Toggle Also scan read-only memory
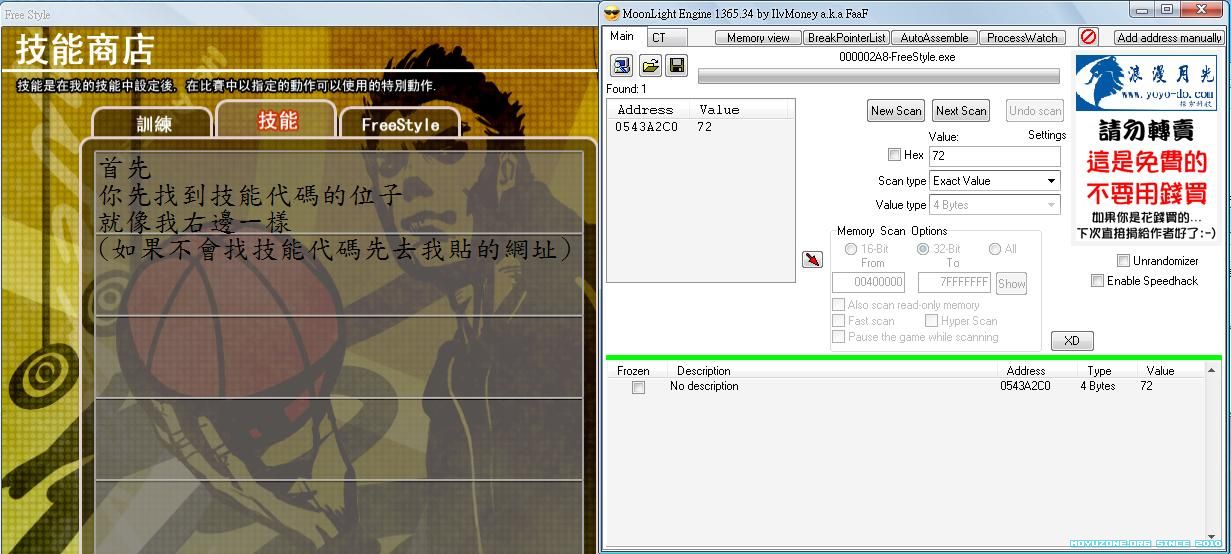Screen dimensions: 1231x554 (x=839, y=305)
